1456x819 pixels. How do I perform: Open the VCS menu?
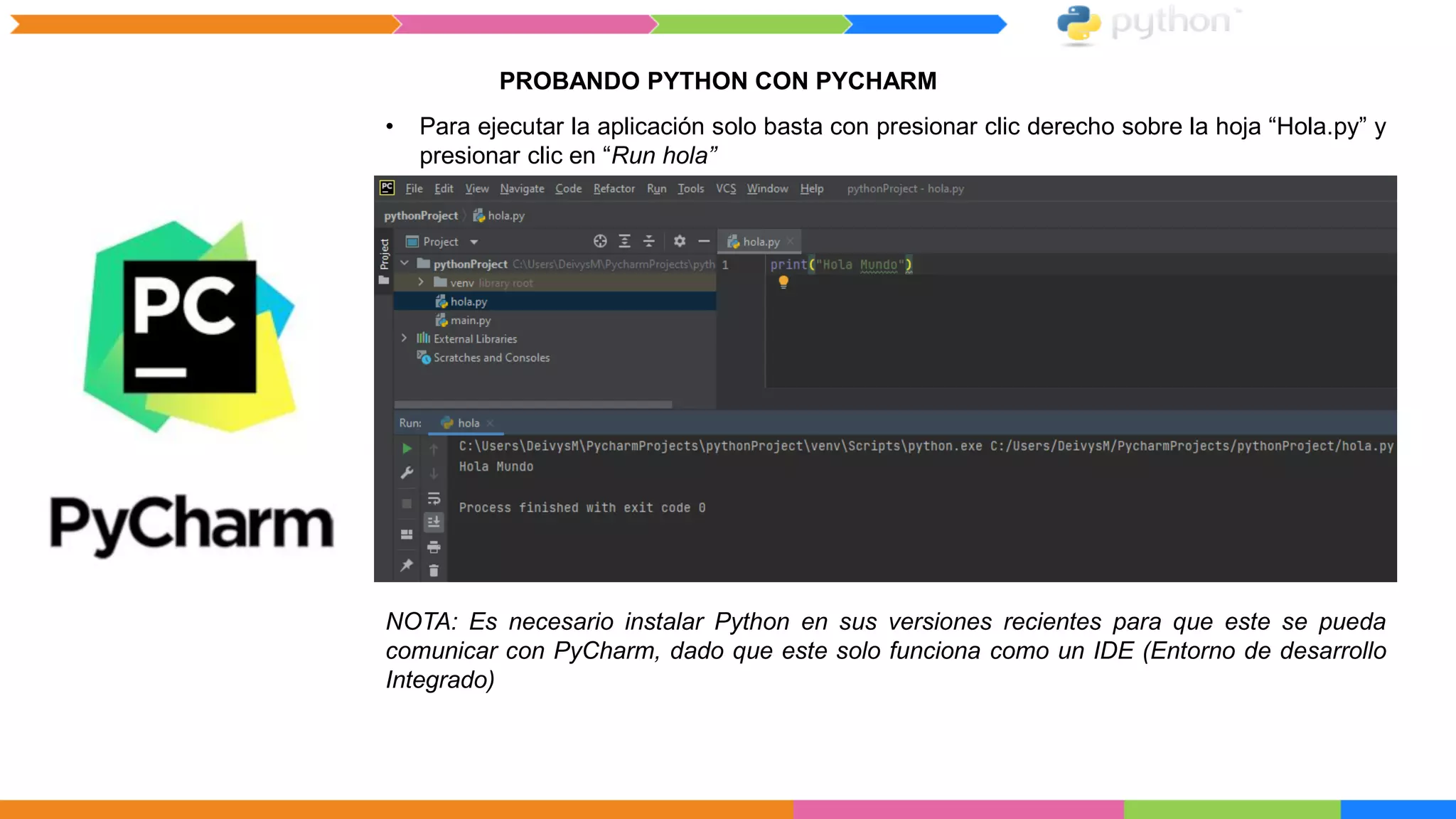(726, 188)
